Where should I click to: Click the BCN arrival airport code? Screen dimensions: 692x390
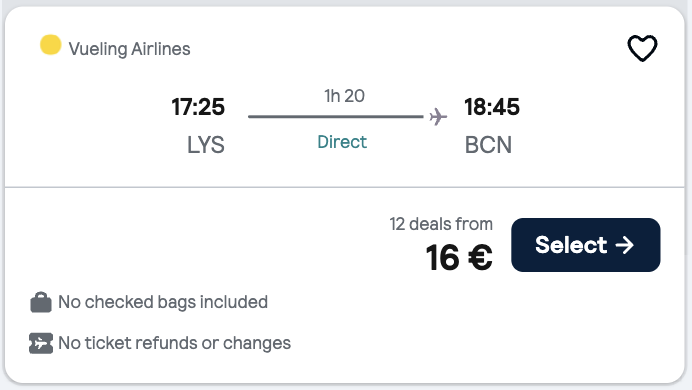pyautogui.click(x=488, y=145)
